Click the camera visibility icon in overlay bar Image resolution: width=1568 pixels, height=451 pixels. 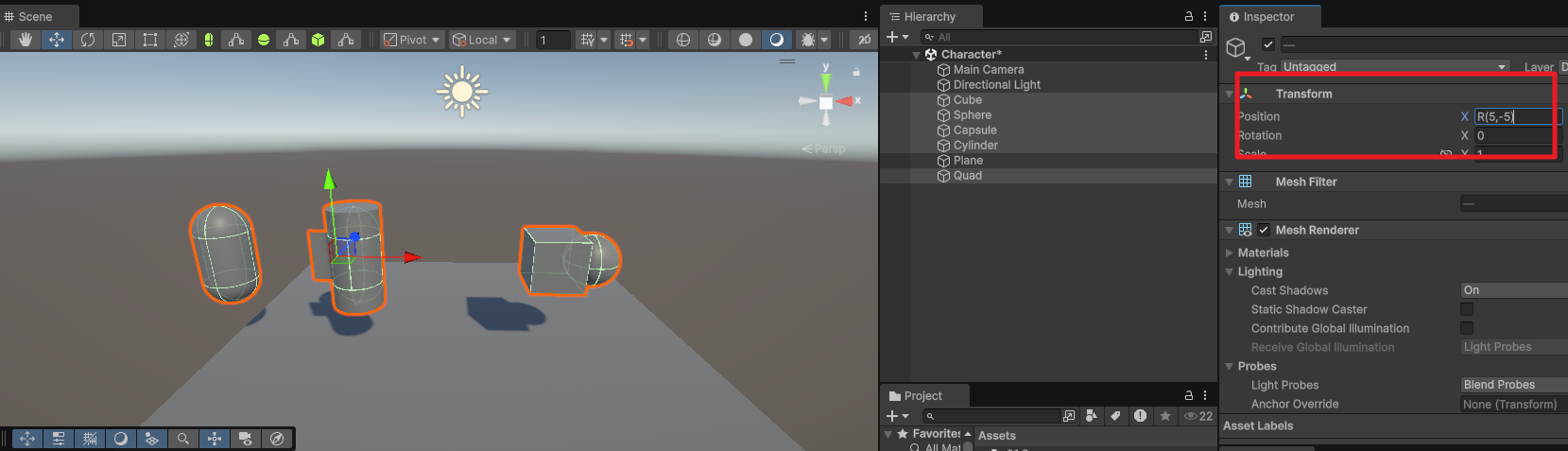coord(246,439)
